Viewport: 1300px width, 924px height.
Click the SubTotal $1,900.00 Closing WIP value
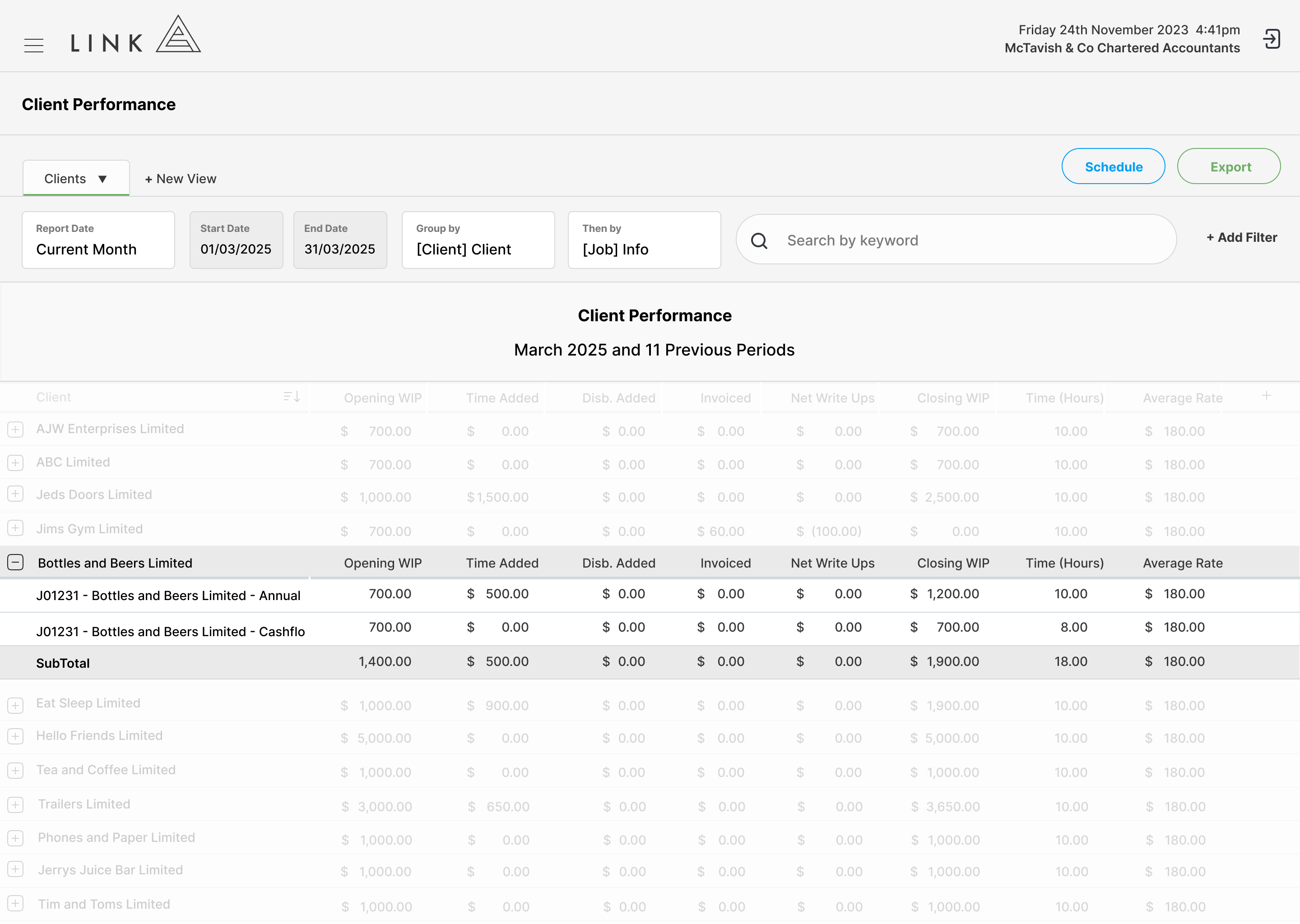pos(944,661)
